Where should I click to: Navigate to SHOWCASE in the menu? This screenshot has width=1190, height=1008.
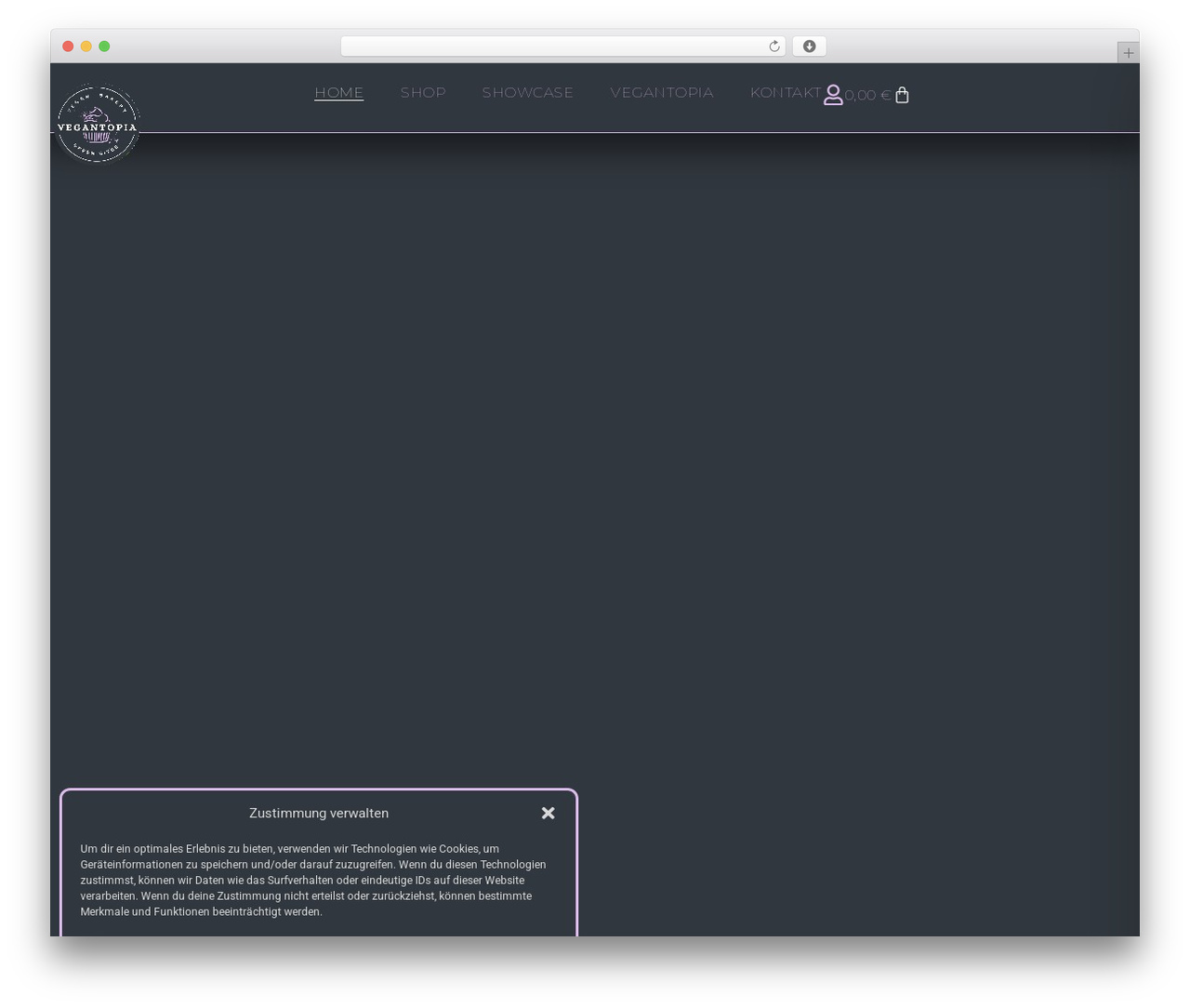(x=528, y=92)
